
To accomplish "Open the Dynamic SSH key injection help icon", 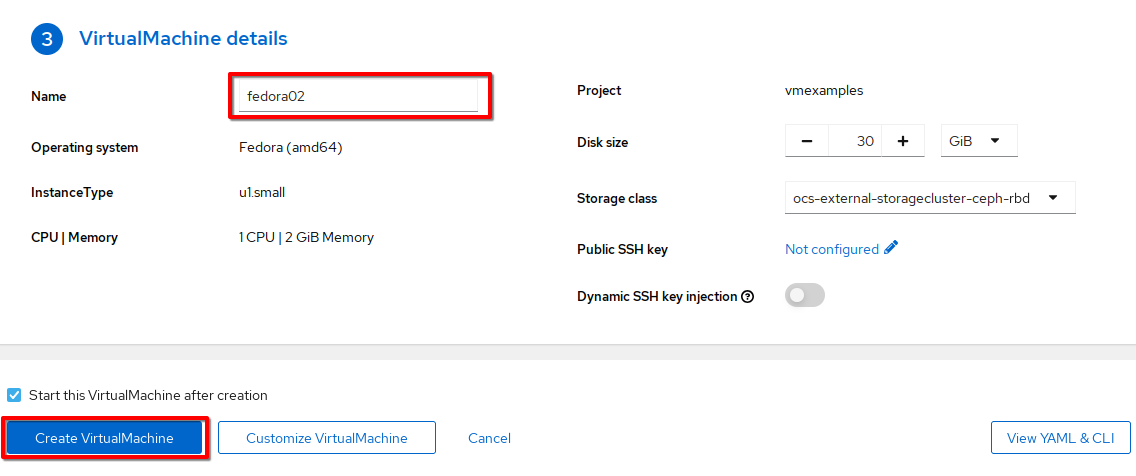I will tap(748, 296).
